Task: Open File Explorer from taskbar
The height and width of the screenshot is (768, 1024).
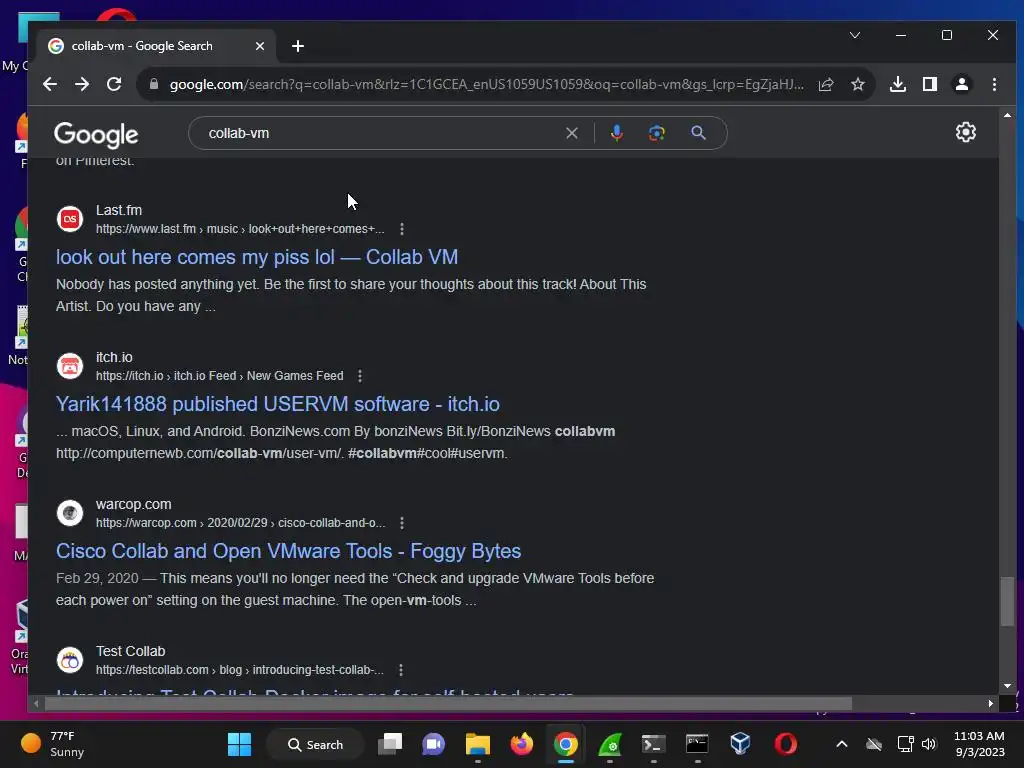Action: click(477, 744)
